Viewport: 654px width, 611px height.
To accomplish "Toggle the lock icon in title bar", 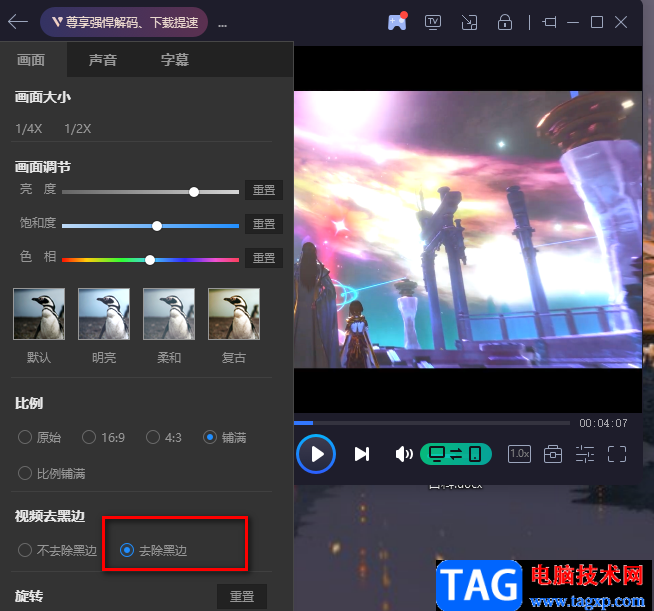I will [x=505, y=22].
